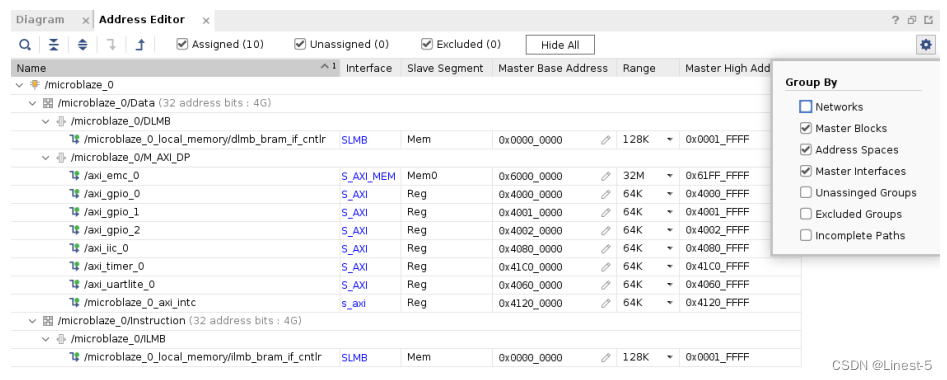The height and width of the screenshot is (380, 947).
Task: Open Range dropdown for axi_emc_0 32M
Action: 669,176
